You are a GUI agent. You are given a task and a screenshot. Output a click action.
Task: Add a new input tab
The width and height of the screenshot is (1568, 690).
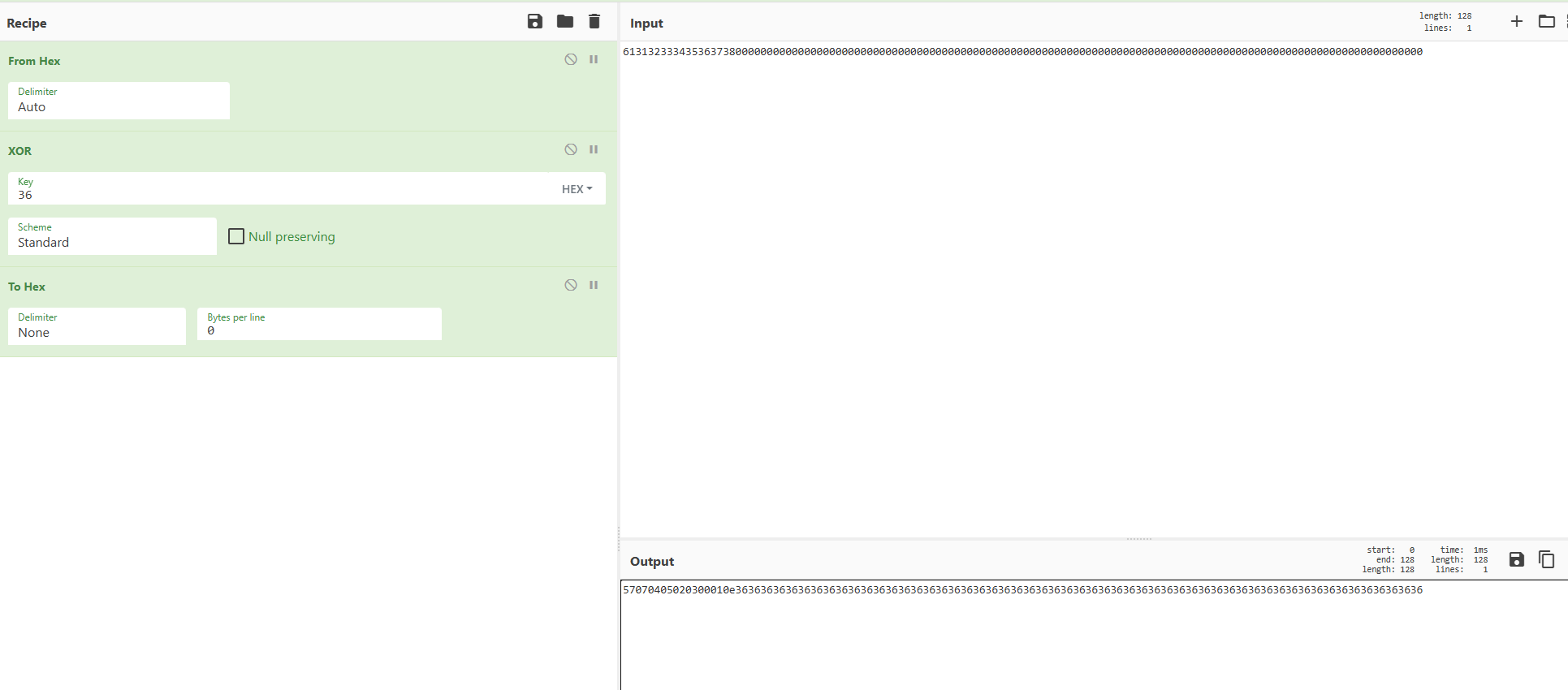point(1516,22)
